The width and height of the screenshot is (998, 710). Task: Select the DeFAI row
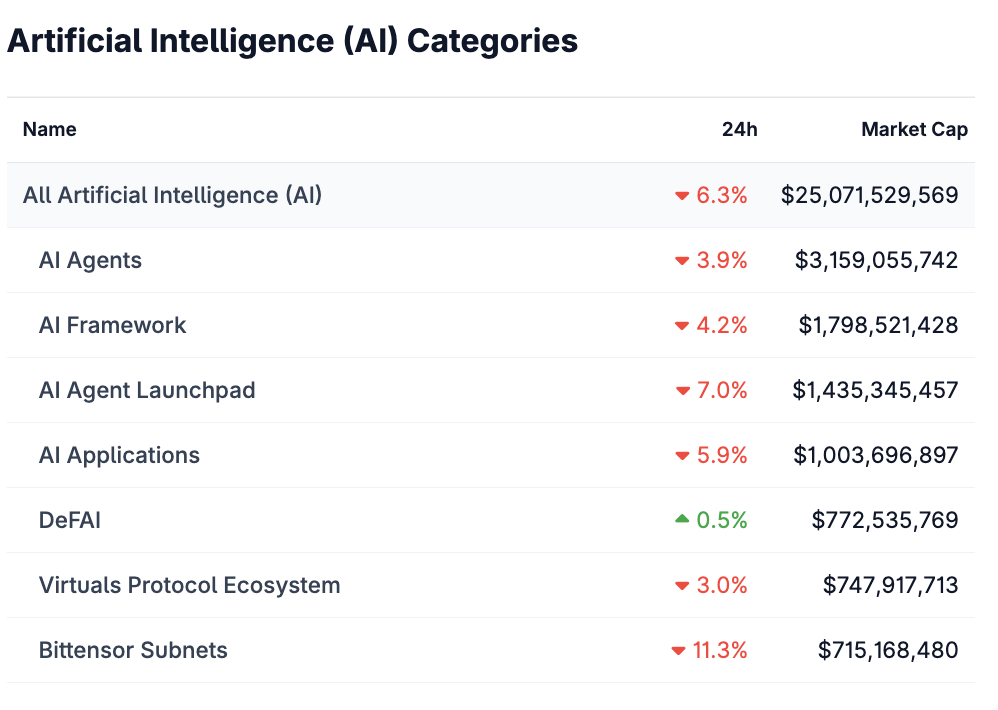68,520
